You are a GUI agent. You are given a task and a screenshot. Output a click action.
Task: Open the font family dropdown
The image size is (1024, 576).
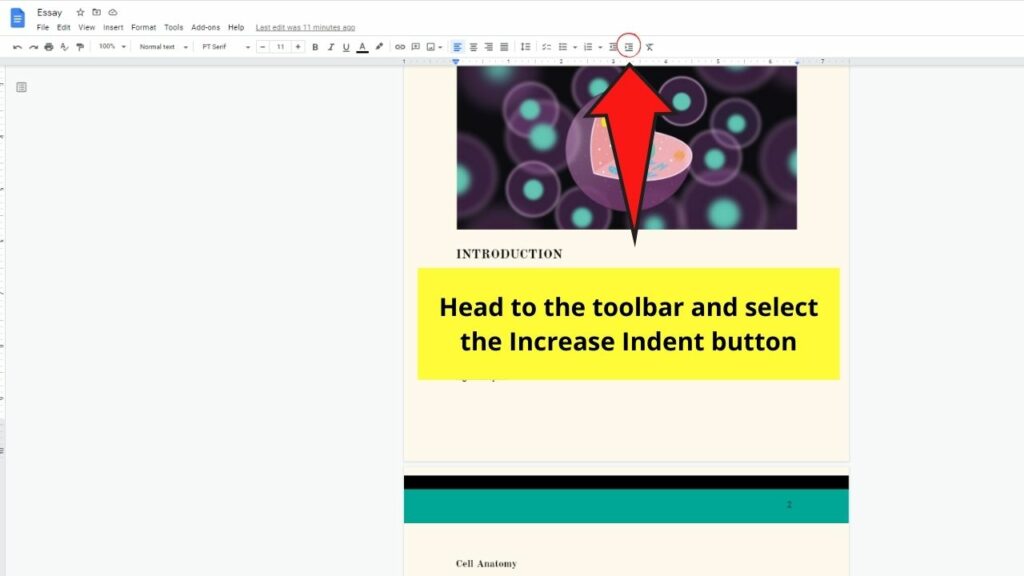[x=222, y=46]
